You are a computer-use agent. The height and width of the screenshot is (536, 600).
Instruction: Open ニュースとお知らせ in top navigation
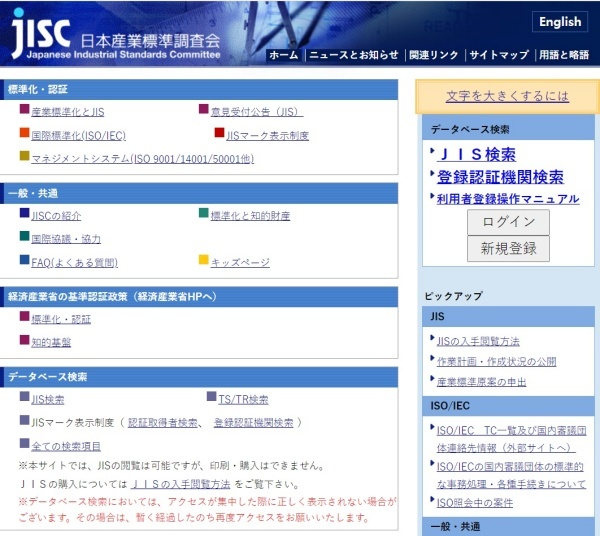[x=354, y=55]
